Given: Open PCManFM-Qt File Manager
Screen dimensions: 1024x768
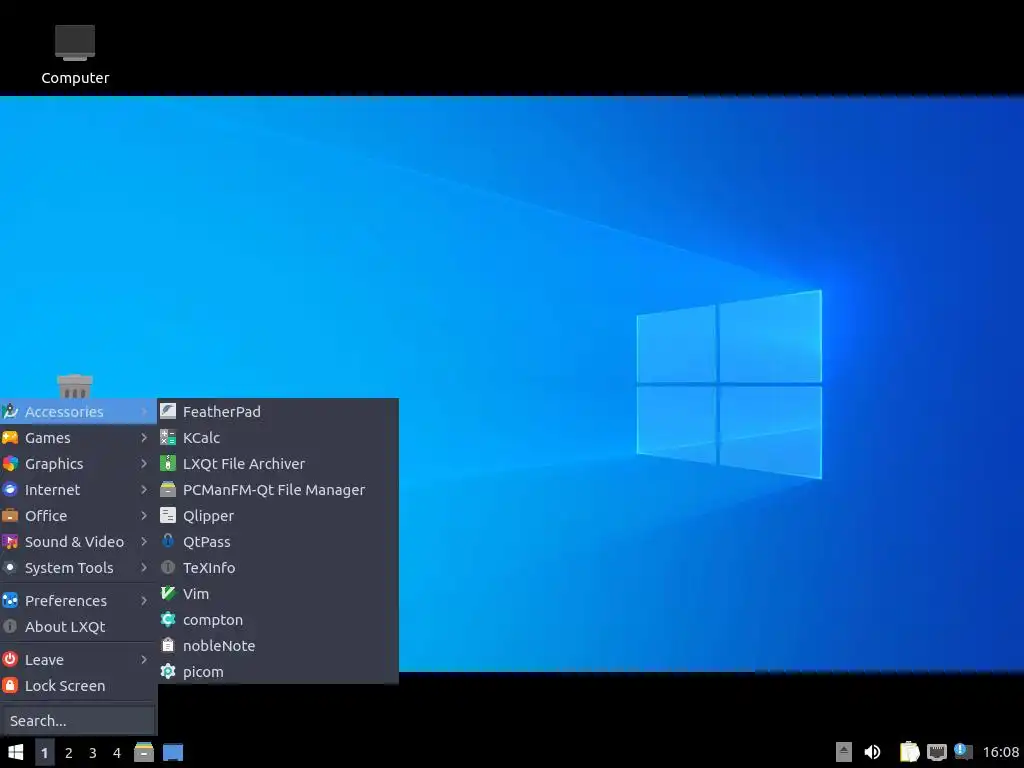Looking at the screenshot, I should click(278, 490).
